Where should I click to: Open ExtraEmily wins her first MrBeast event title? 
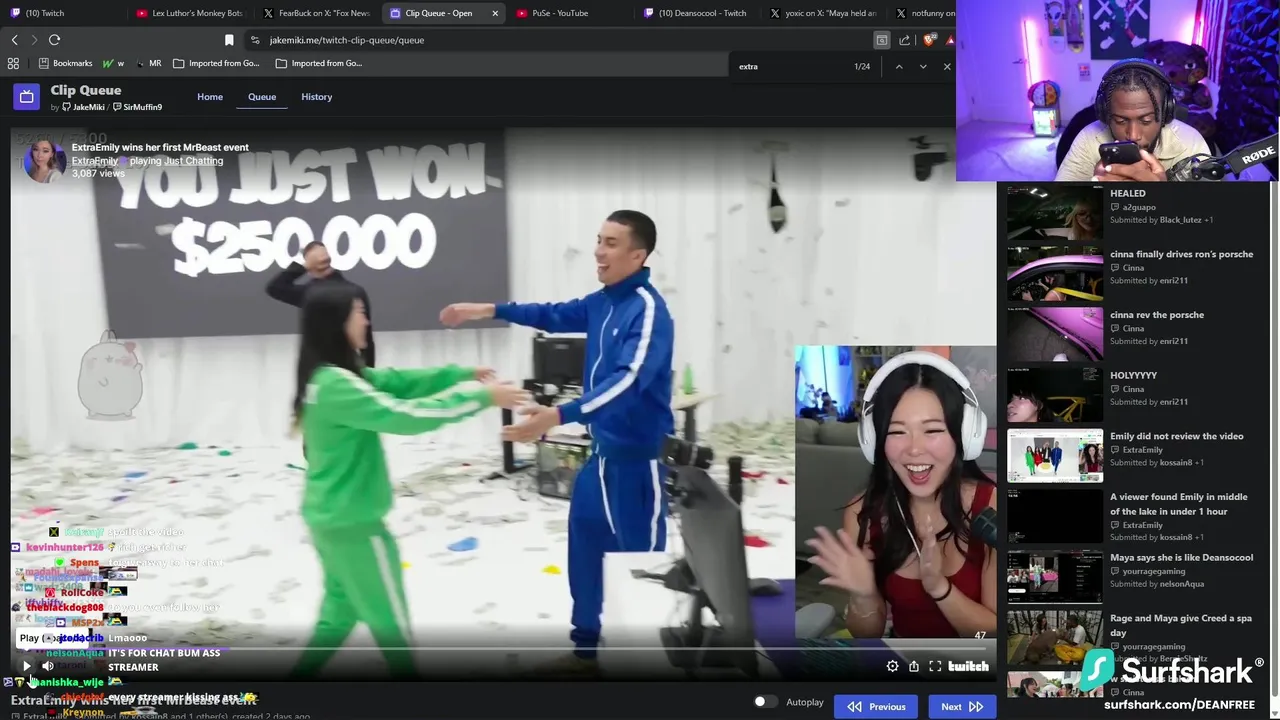tap(160, 147)
